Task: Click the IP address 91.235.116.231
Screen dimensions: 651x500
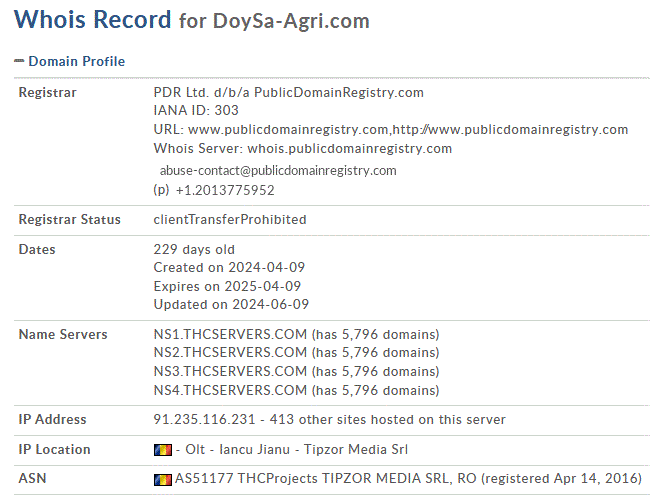Action: [204, 419]
